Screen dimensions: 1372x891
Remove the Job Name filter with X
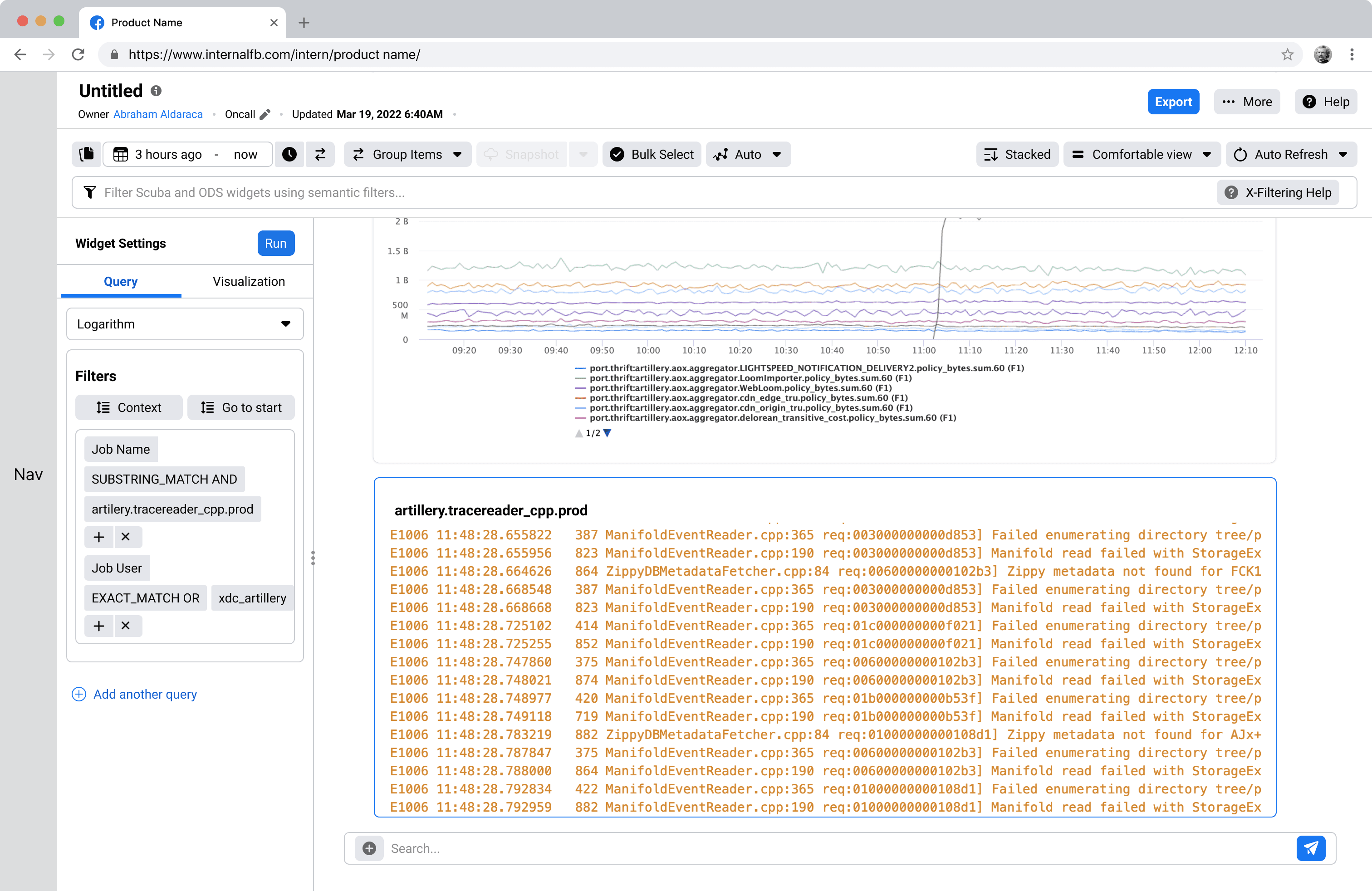[x=126, y=537]
